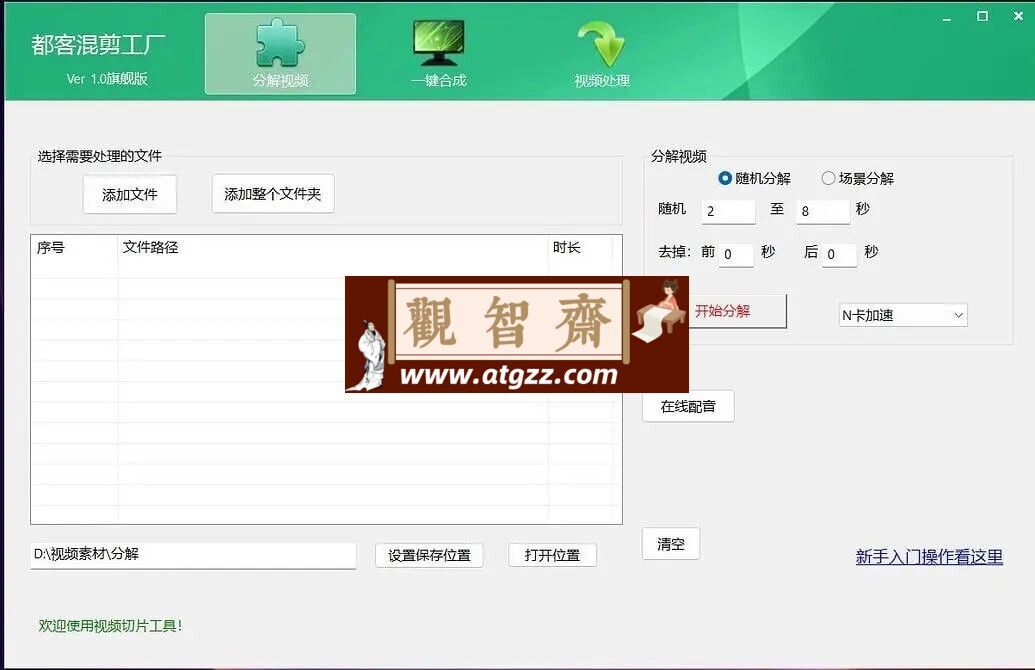The width and height of the screenshot is (1035, 670).
Task: Click the 设置保存位置 button
Action: [x=429, y=555]
